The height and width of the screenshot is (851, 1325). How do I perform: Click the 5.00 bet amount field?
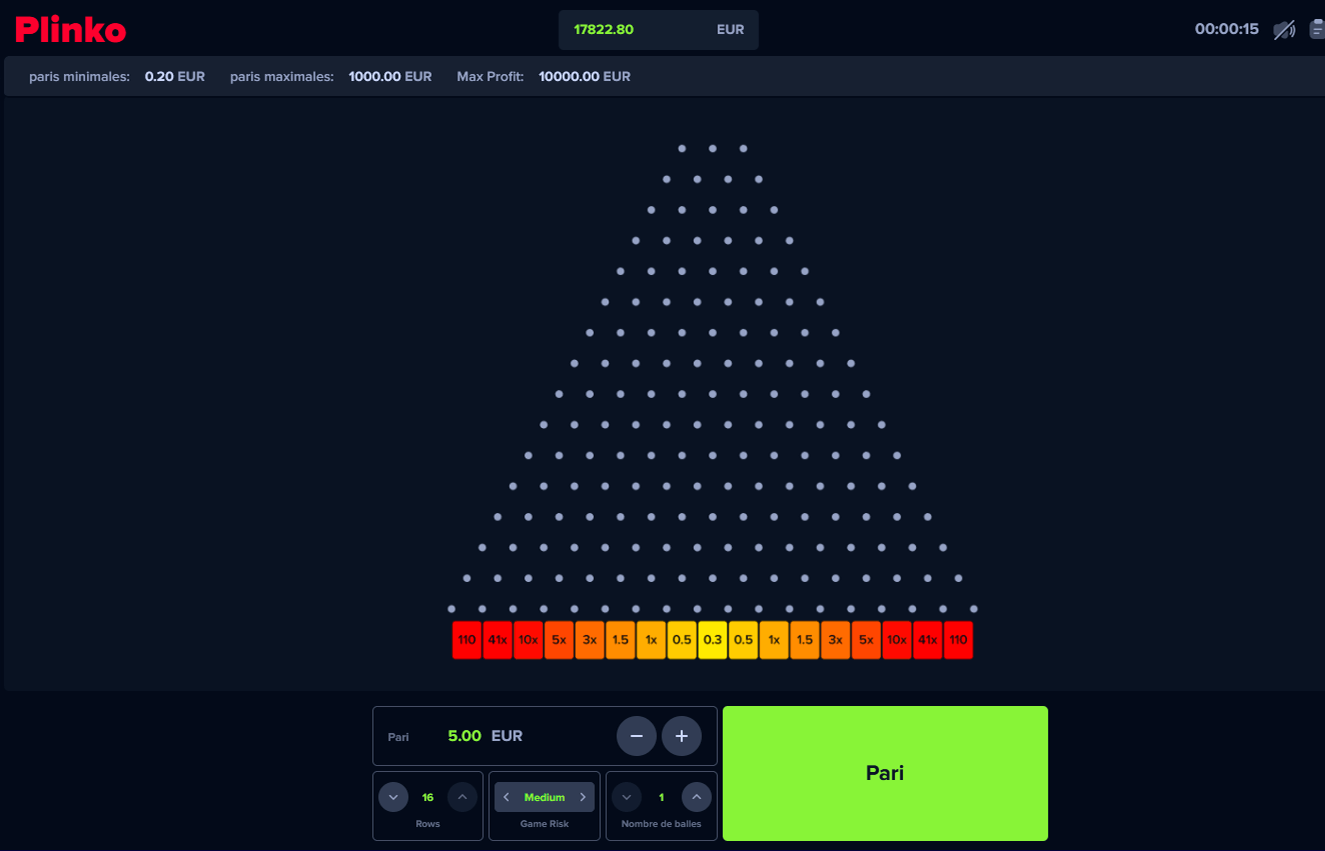pos(464,736)
